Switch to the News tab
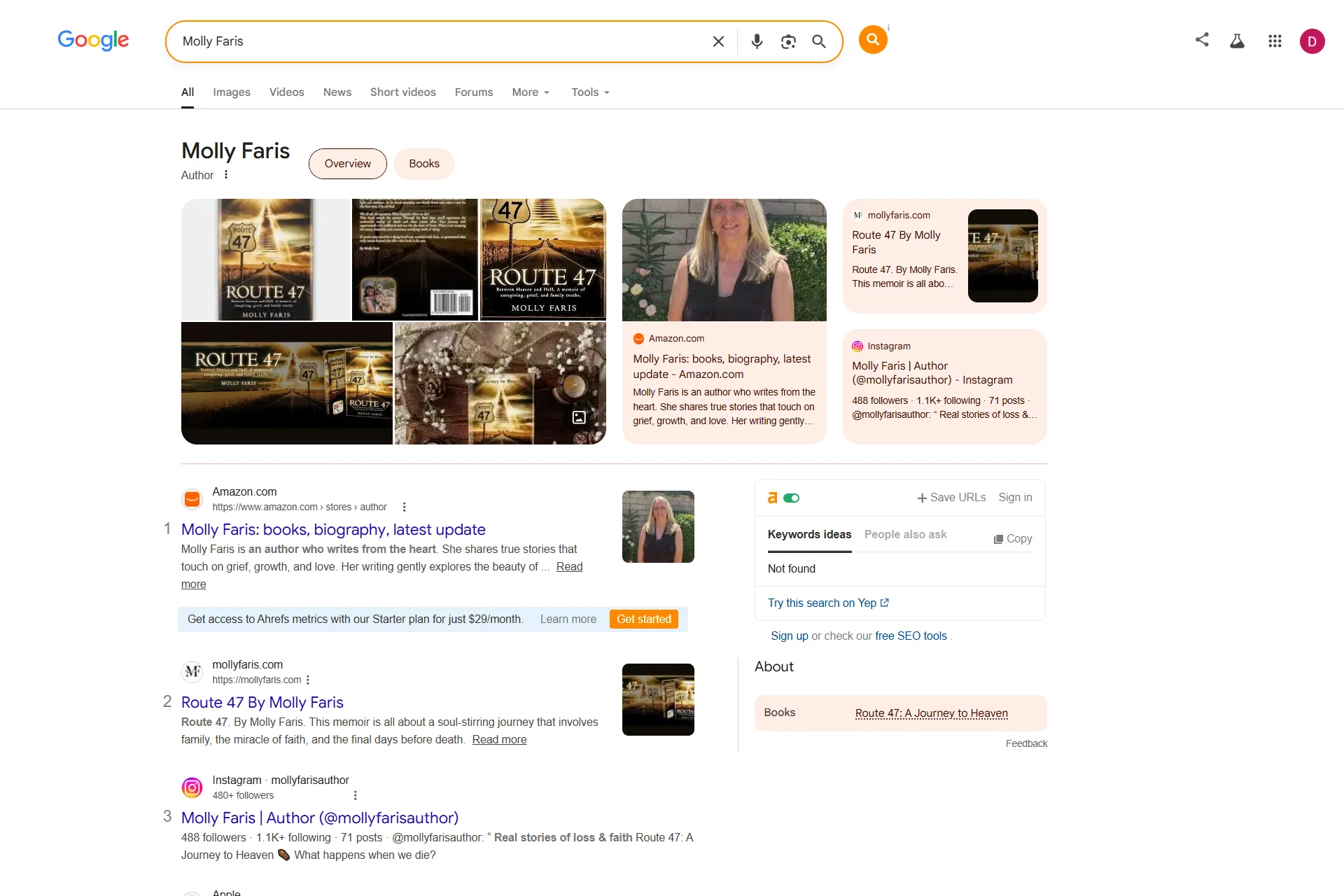The width and height of the screenshot is (1344, 896). pos(337,92)
